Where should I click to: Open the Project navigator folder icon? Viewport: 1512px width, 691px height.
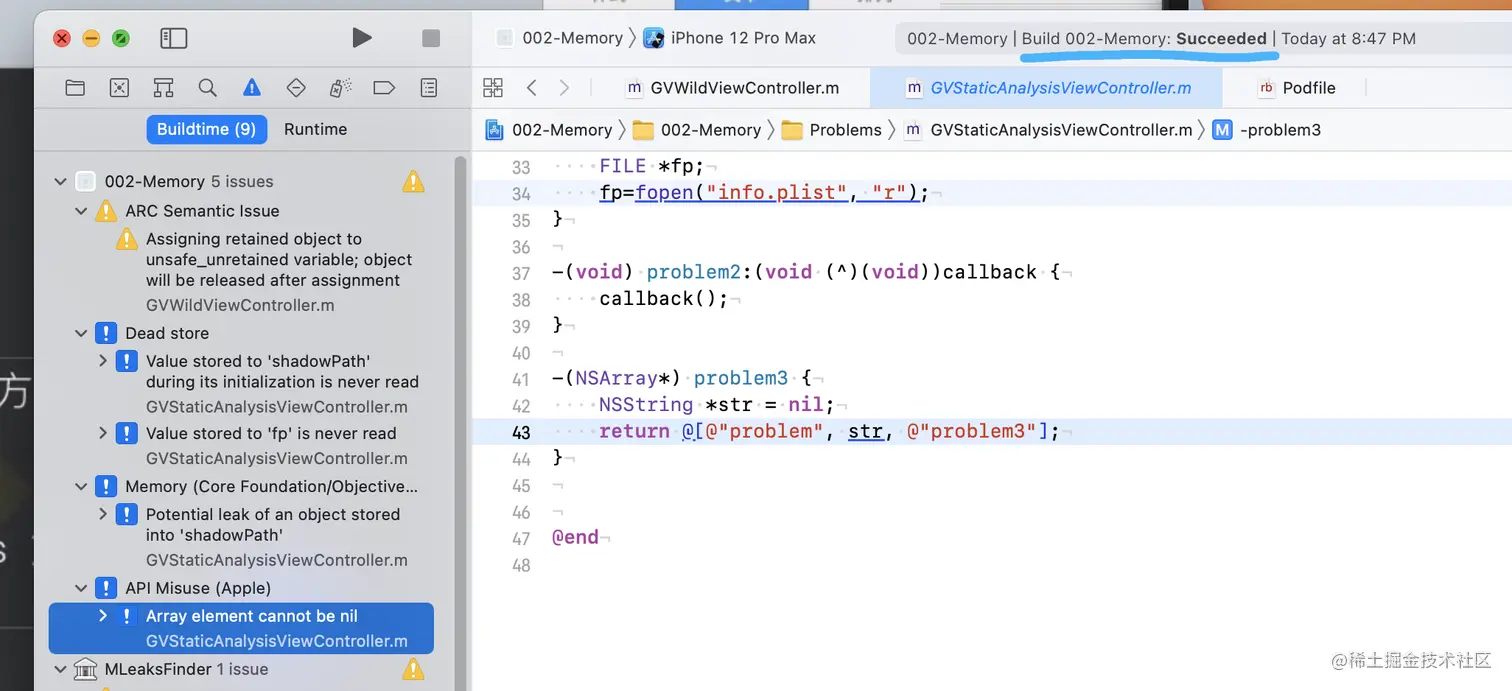(75, 88)
